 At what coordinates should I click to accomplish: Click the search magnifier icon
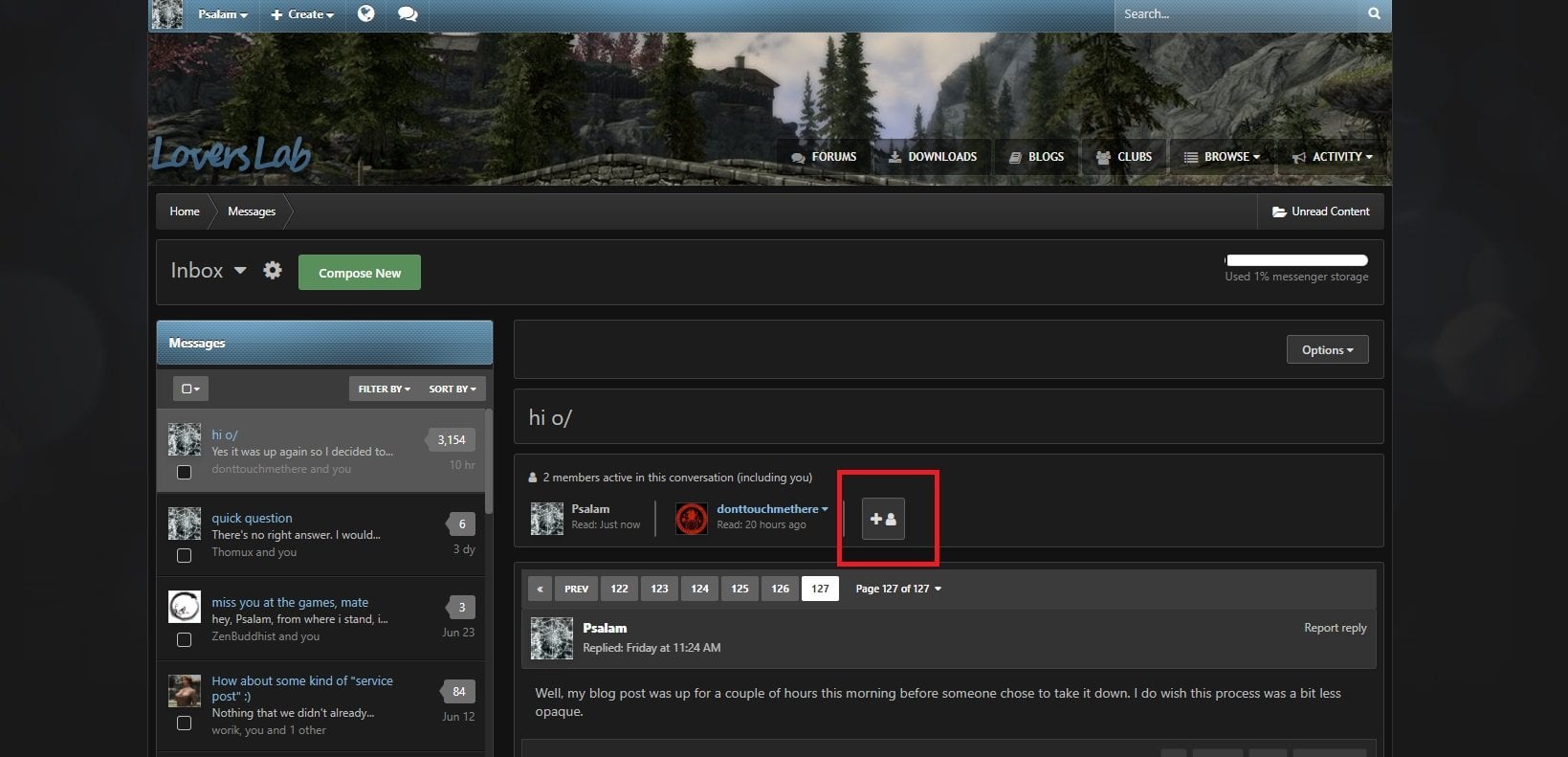click(1374, 14)
